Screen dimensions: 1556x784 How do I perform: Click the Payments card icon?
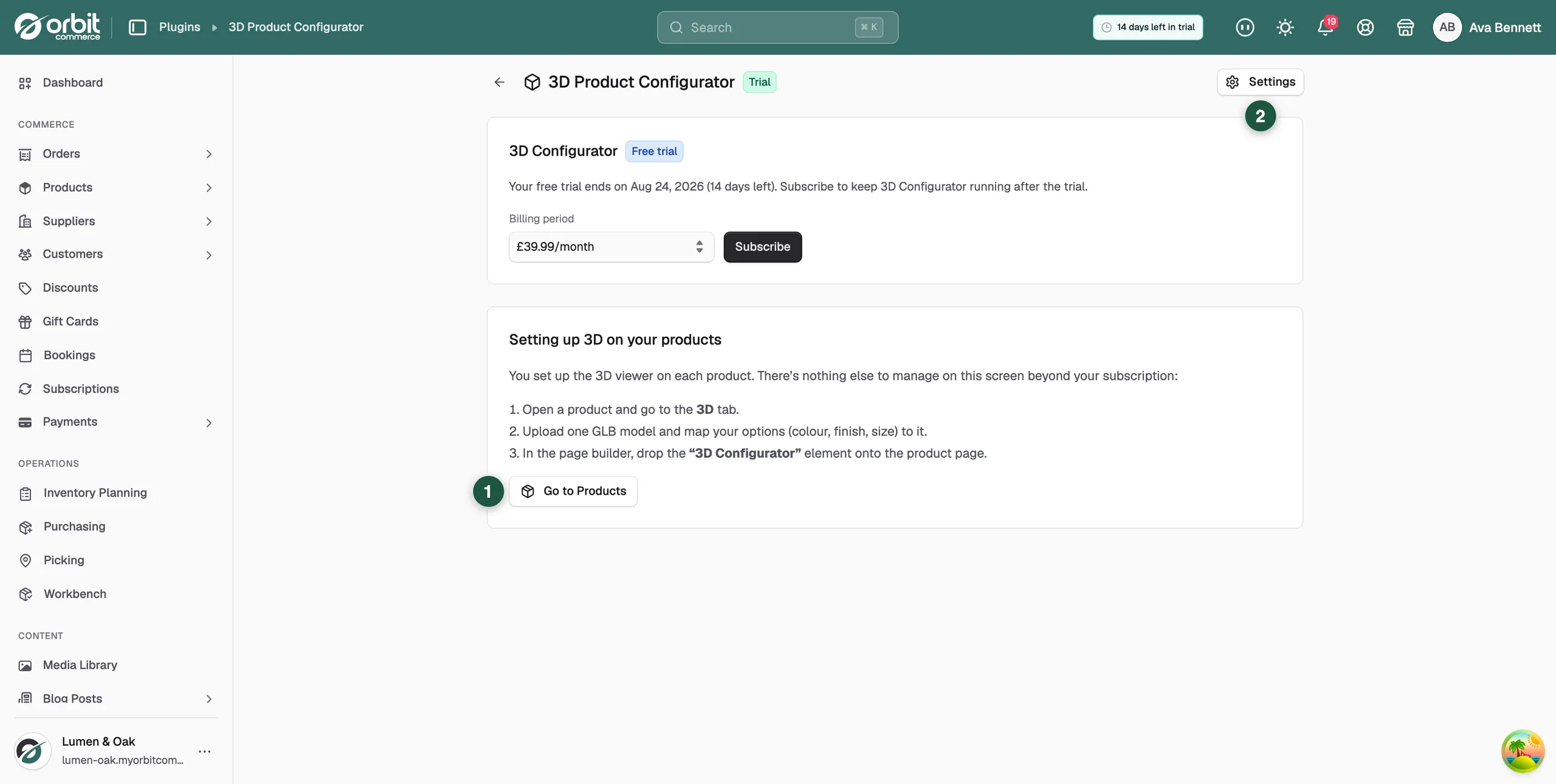click(25, 422)
